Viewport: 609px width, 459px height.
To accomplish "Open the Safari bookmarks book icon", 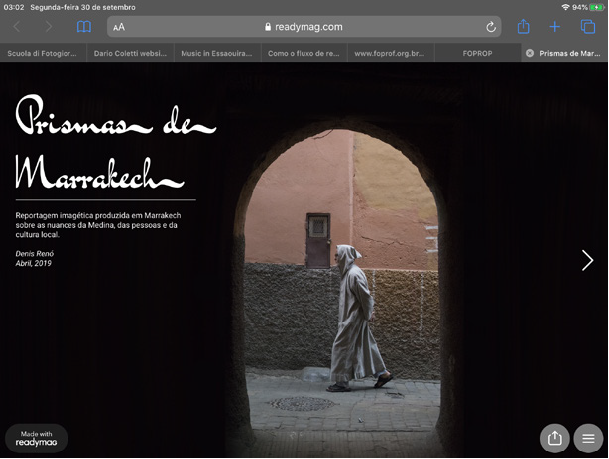I will 84,27.
